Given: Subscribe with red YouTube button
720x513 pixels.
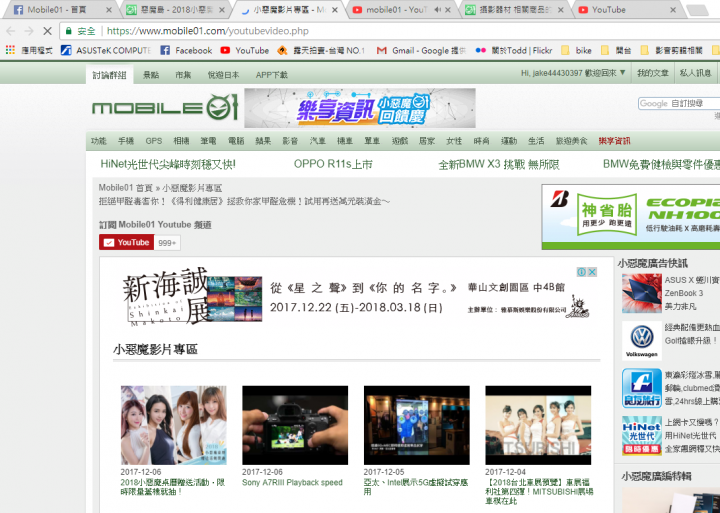Looking at the screenshot, I should click(x=127, y=242).
